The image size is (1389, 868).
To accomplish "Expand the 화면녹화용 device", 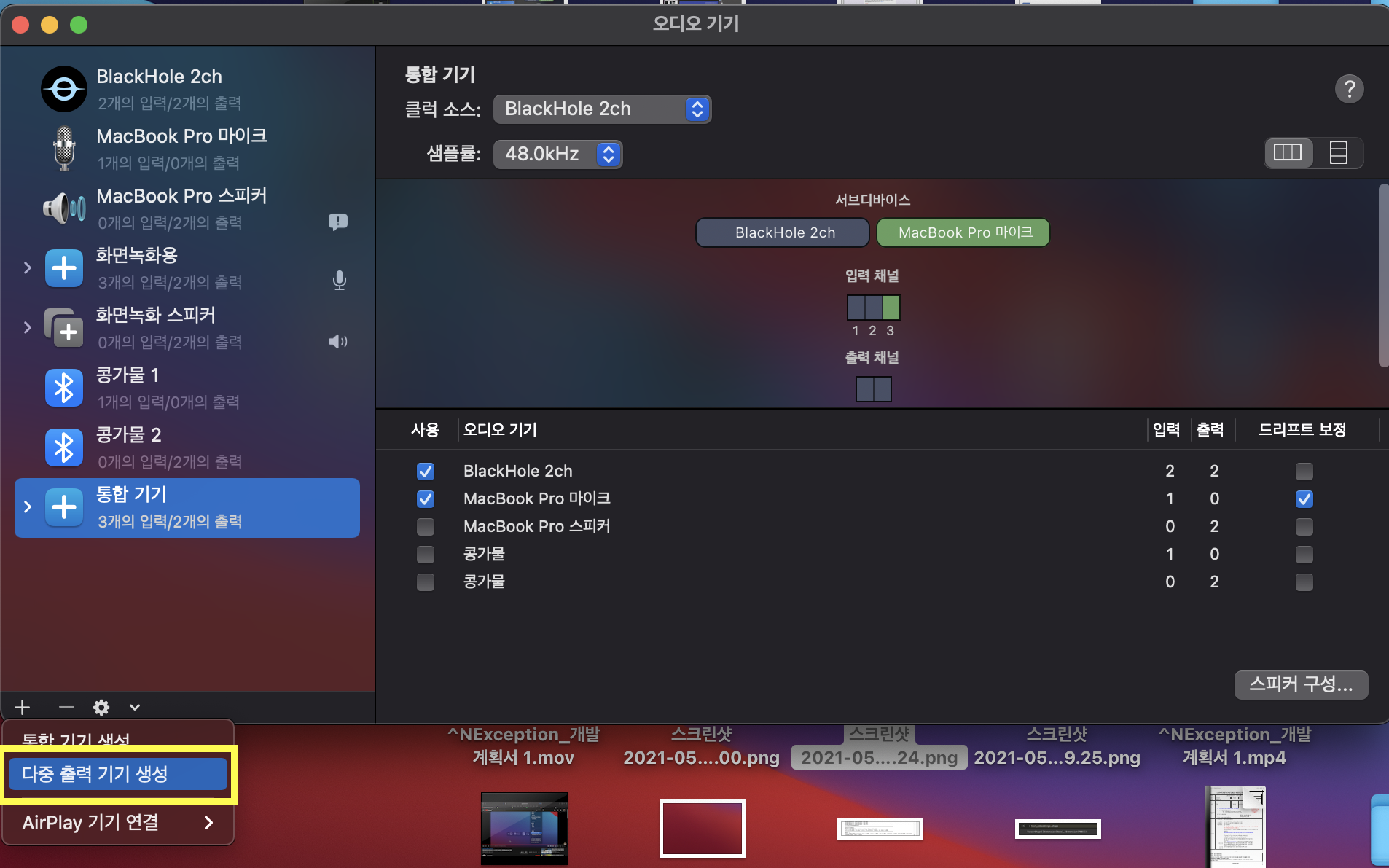I will pyautogui.click(x=27, y=267).
